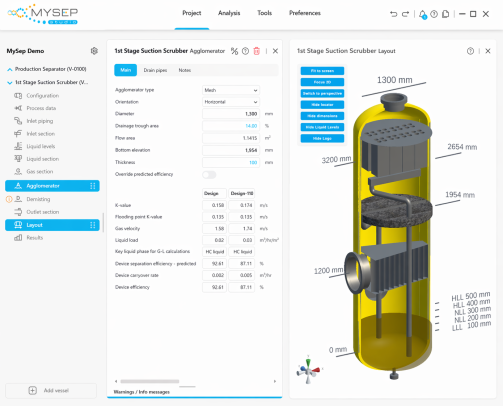Click the Layout row drag handle
The image size is (503, 406).
[93, 225]
